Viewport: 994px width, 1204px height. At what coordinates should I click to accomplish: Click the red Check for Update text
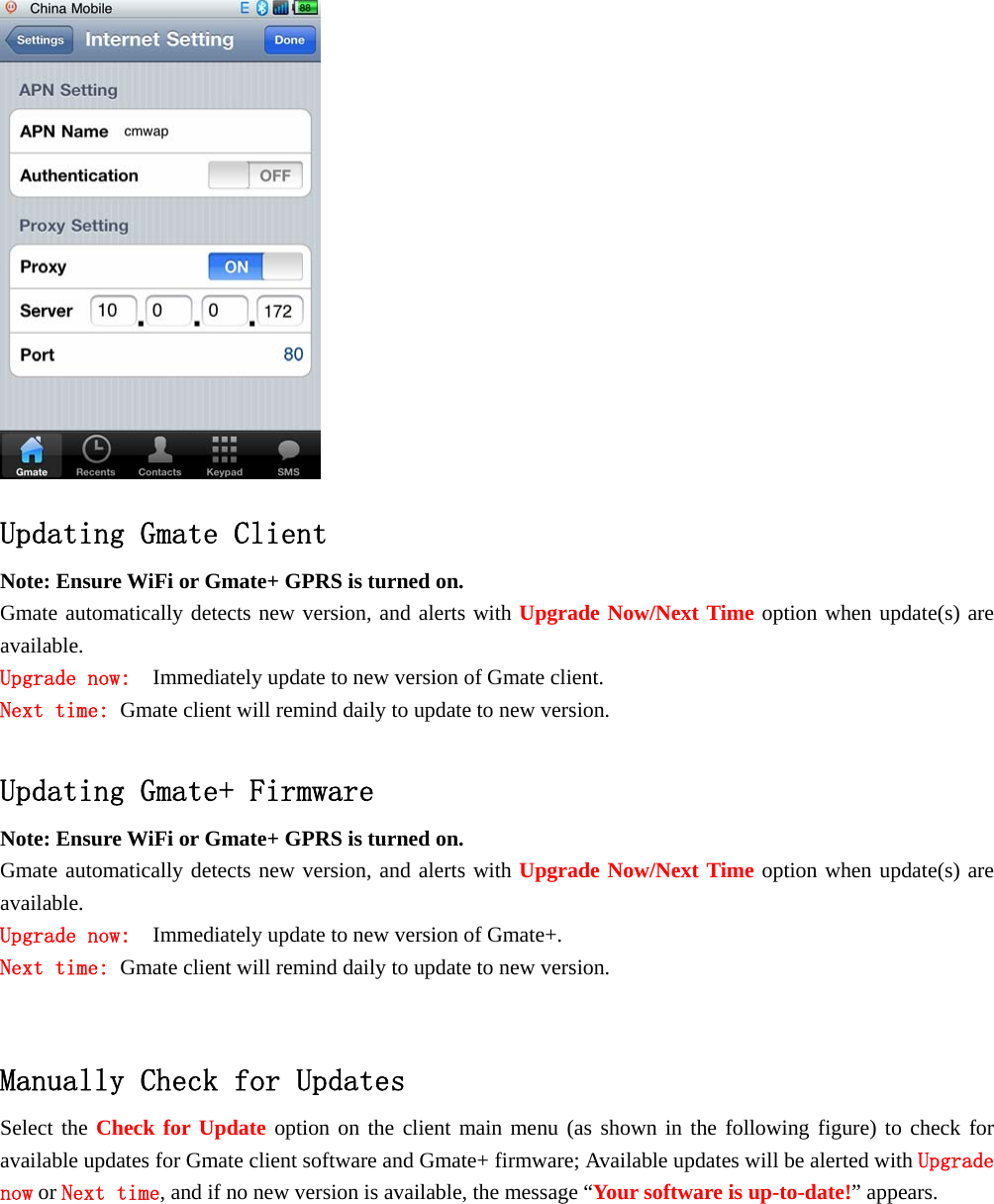[181, 1128]
